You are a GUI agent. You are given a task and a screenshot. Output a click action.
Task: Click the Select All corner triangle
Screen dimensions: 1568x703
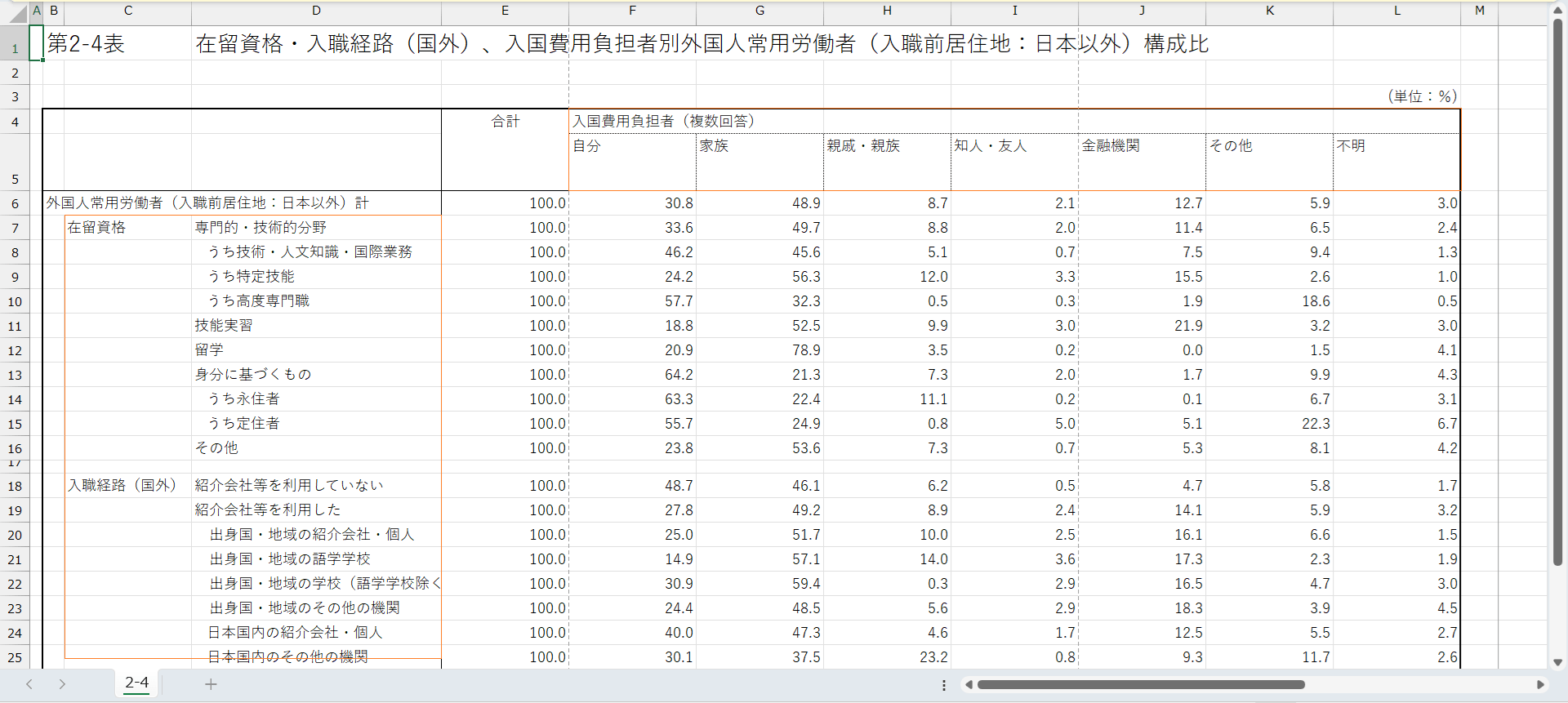tap(18, 13)
